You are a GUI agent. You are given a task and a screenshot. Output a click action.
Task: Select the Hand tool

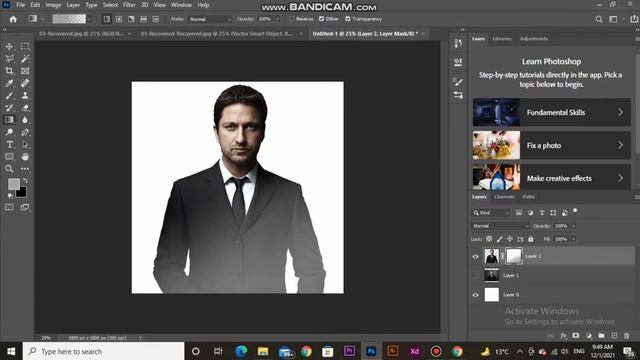tap(25, 157)
